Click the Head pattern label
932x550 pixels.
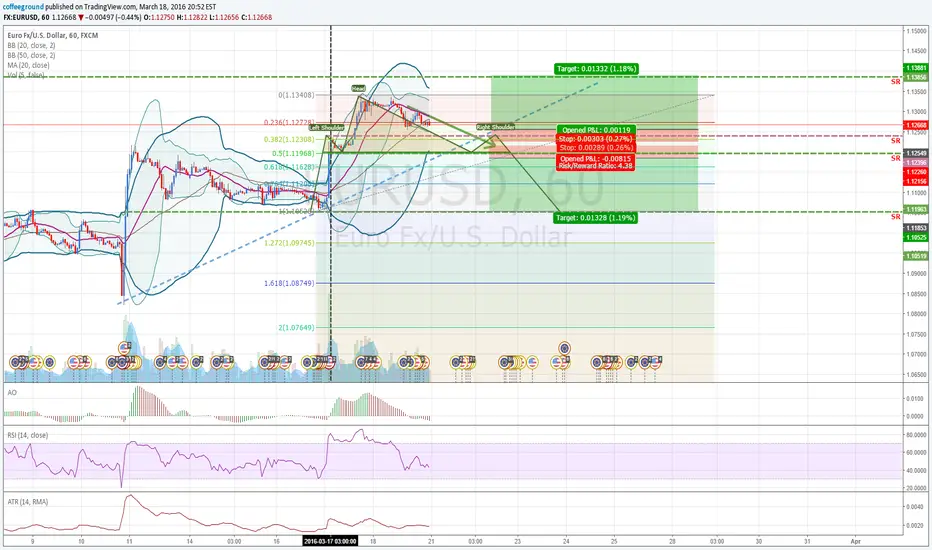[358, 89]
